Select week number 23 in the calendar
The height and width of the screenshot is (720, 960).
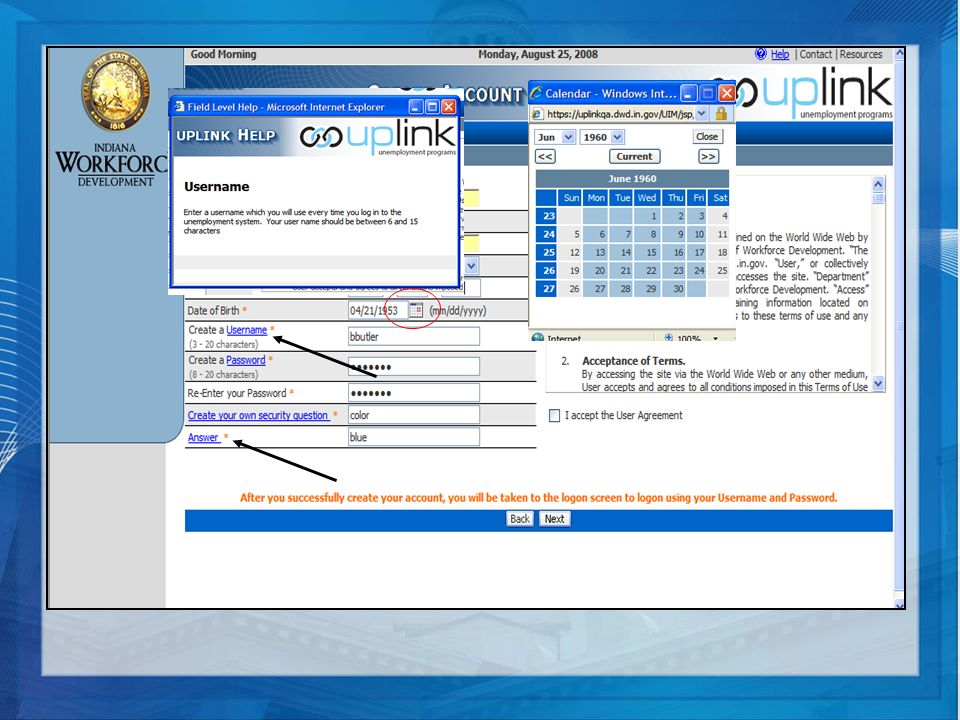click(546, 216)
